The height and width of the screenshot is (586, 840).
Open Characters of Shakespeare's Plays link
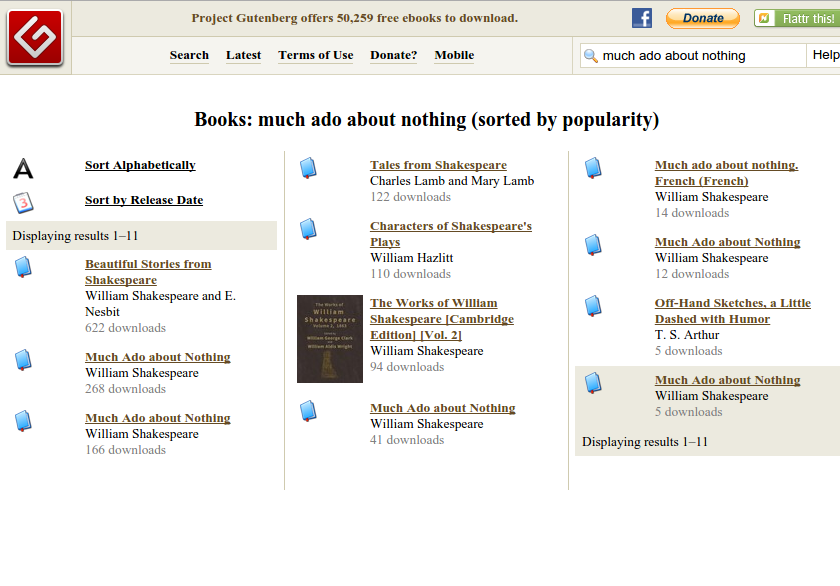(x=451, y=234)
